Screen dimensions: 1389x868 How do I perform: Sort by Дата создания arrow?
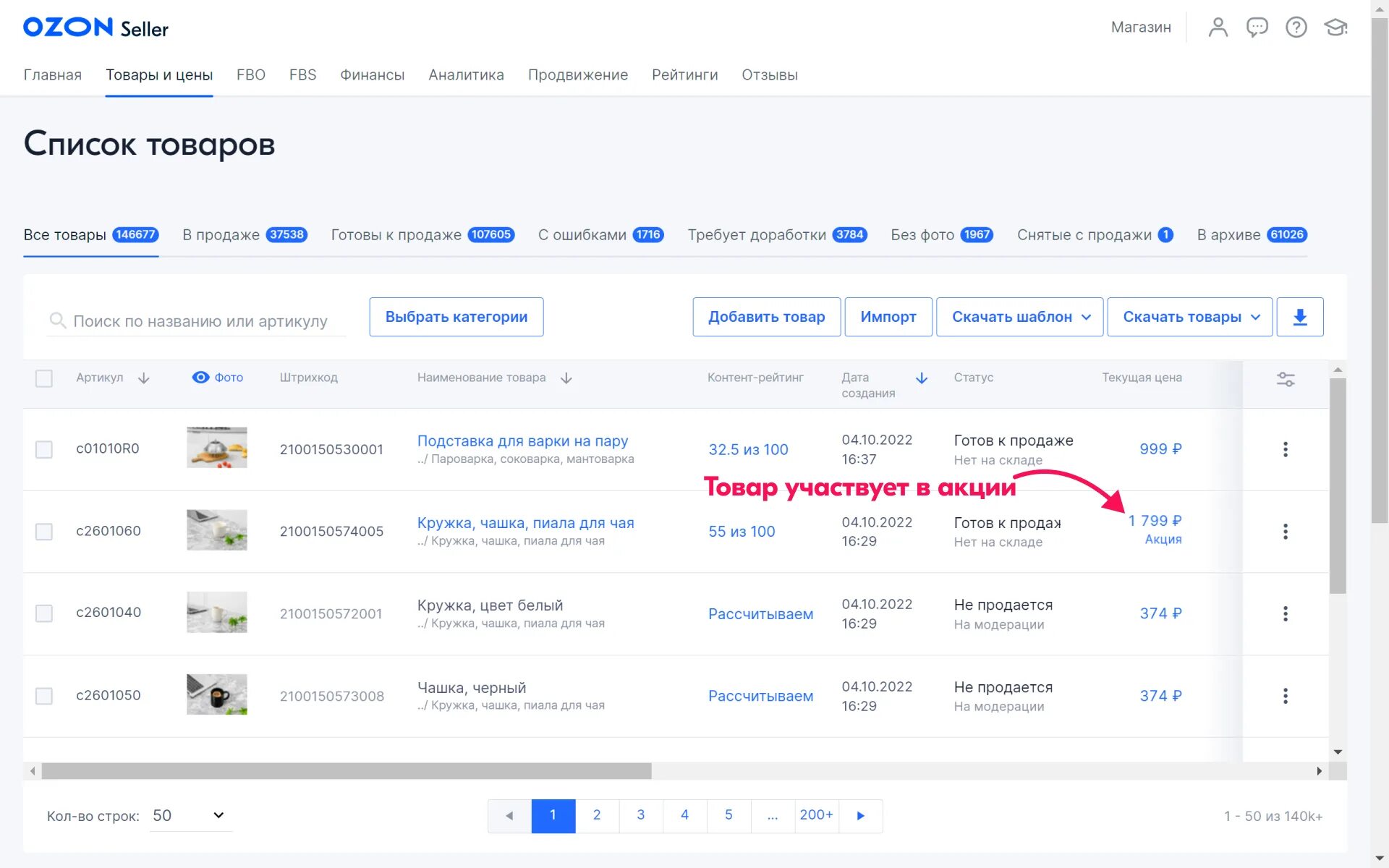922,378
